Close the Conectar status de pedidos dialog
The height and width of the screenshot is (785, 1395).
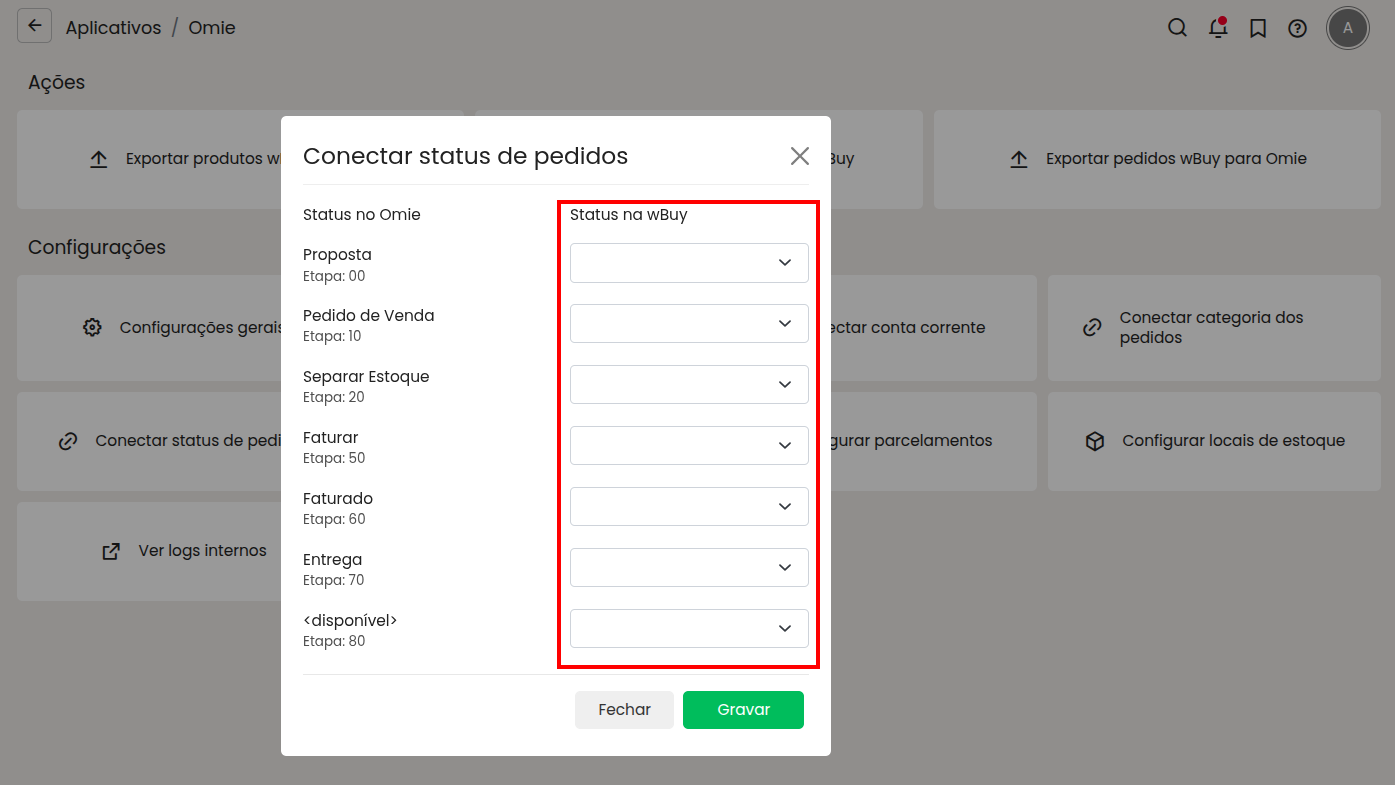[x=799, y=156]
